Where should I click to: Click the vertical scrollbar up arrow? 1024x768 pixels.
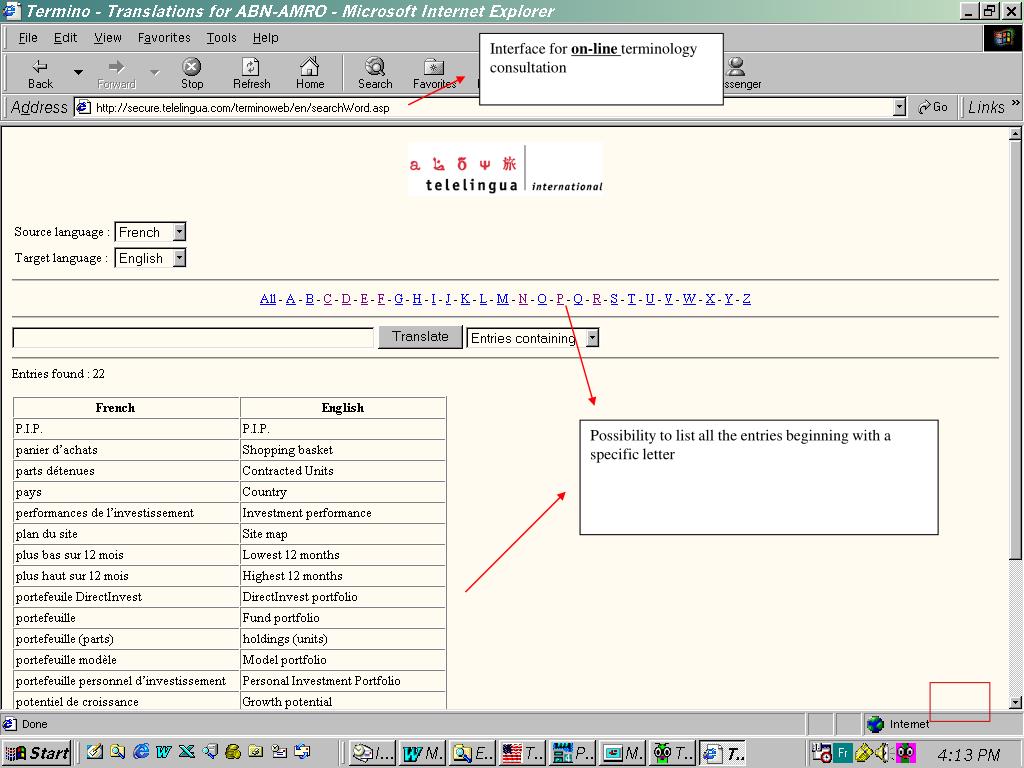[x=1015, y=134]
